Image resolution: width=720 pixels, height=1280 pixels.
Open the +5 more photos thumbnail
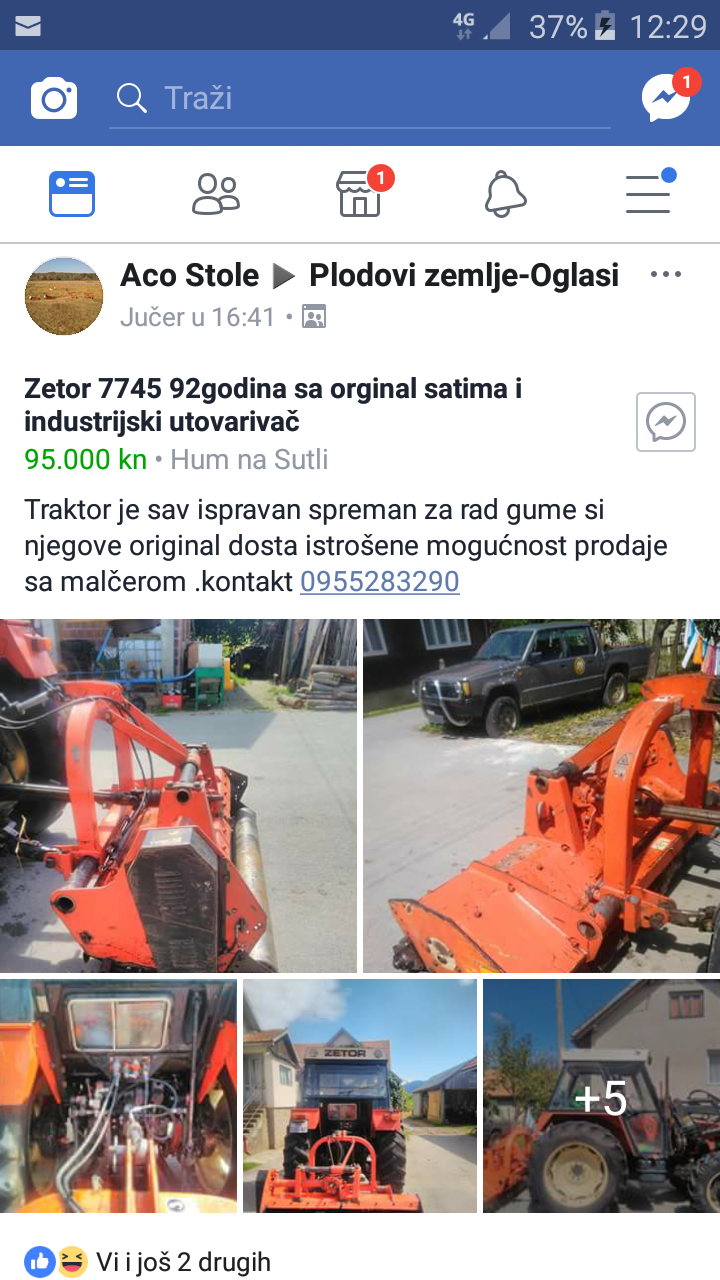pyautogui.click(x=601, y=1096)
